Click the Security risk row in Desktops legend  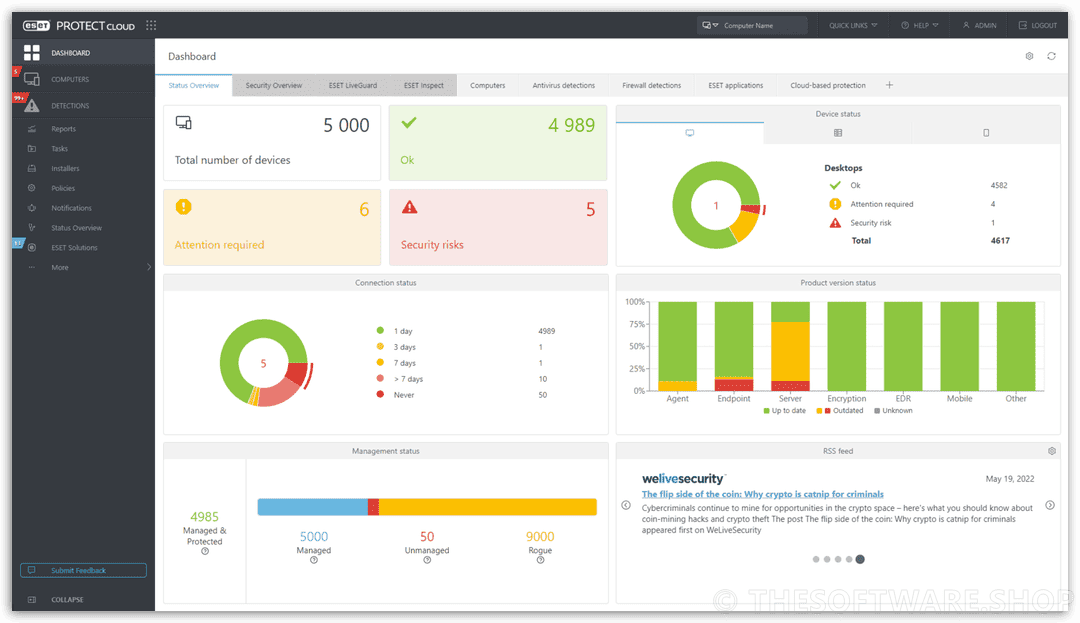(x=913, y=222)
